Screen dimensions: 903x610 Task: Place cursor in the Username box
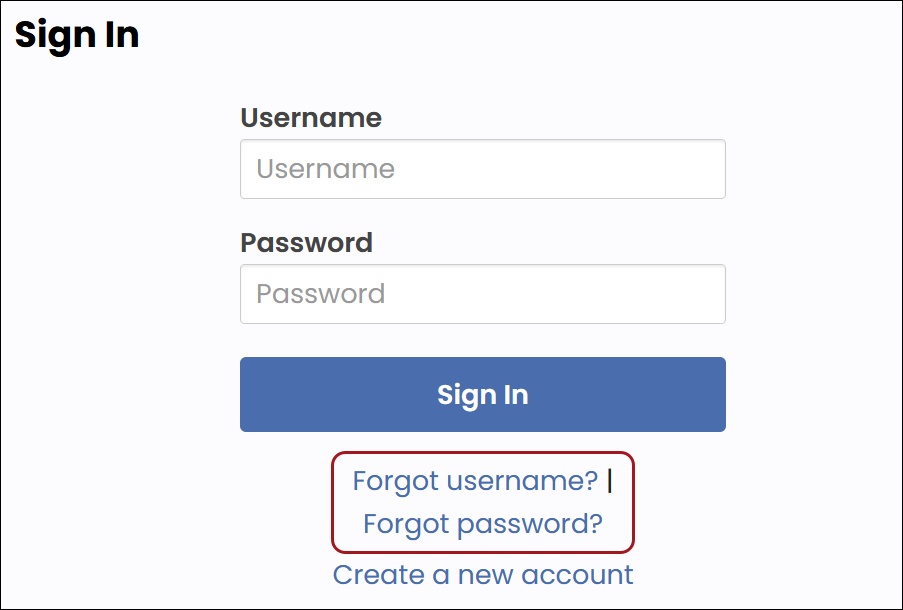click(482, 169)
